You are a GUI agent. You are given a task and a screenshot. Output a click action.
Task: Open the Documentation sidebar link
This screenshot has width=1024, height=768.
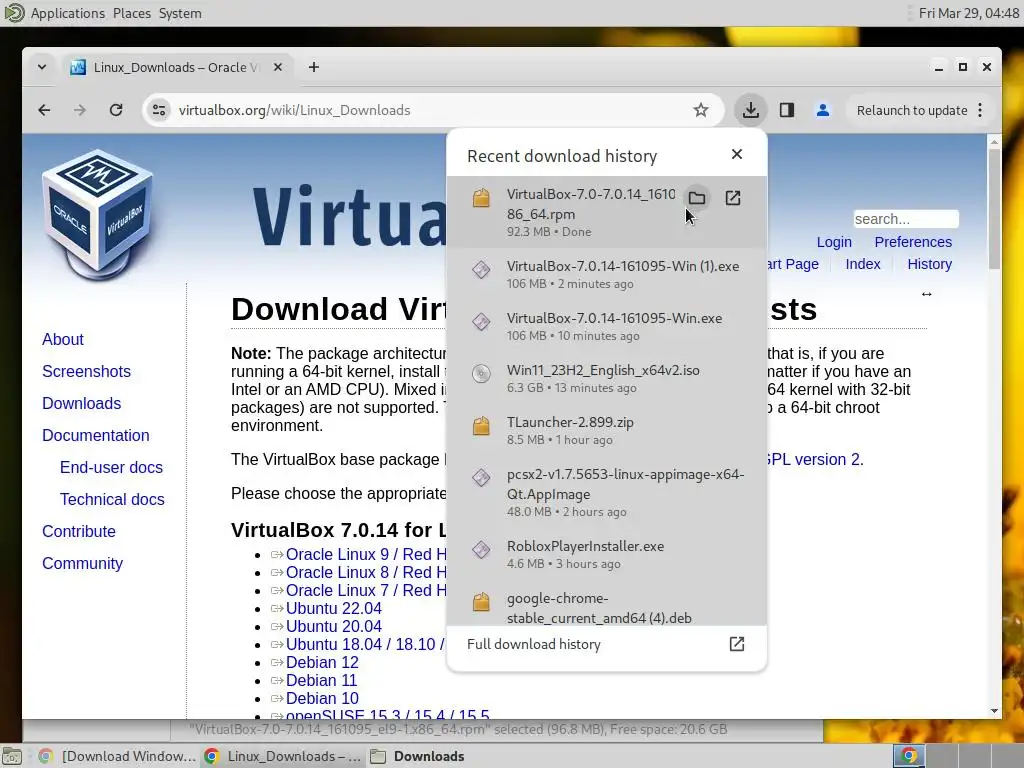tap(95, 436)
